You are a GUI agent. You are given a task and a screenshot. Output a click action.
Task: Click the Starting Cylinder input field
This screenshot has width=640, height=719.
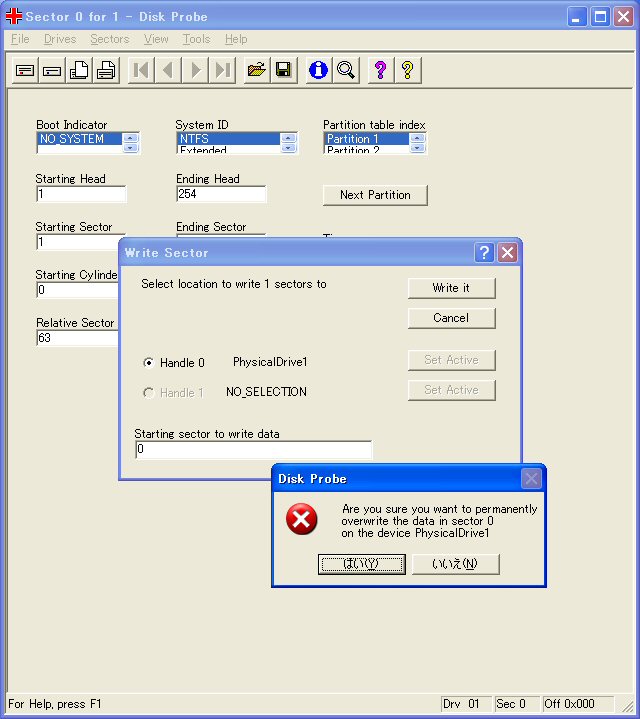[x=77, y=290]
